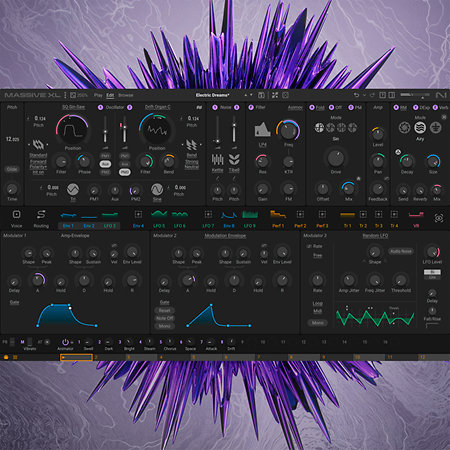The height and width of the screenshot is (450, 450).
Task: Click the Tri waveform icon
Action: [x=73, y=189]
